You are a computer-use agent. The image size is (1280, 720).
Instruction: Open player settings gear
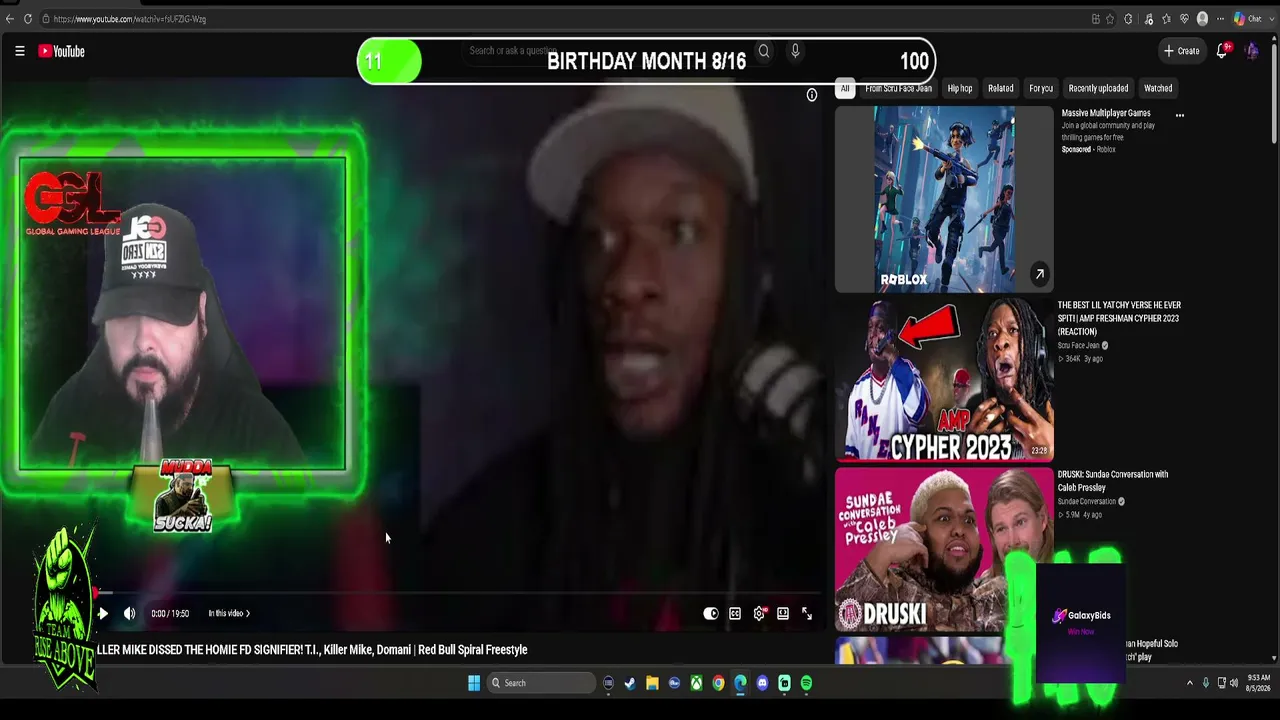coord(759,613)
